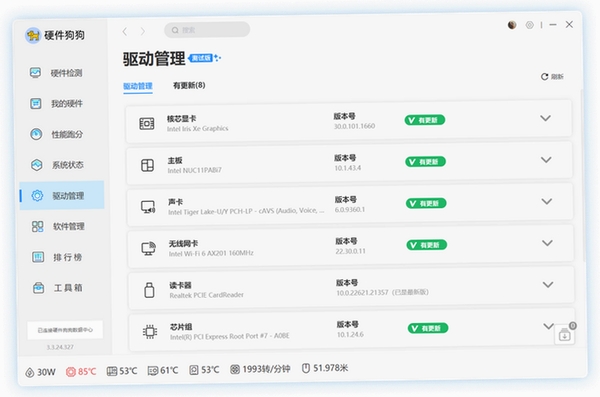The height and width of the screenshot is (397, 600).
Task: Select 驱动管理 sidebar entry
Action: [62, 195]
